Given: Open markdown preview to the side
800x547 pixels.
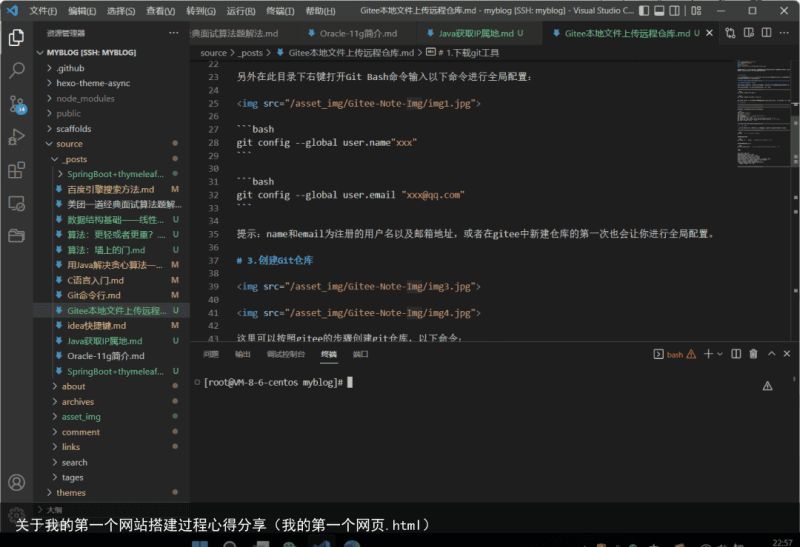Looking at the screenshot, I should tap(748, 33).
